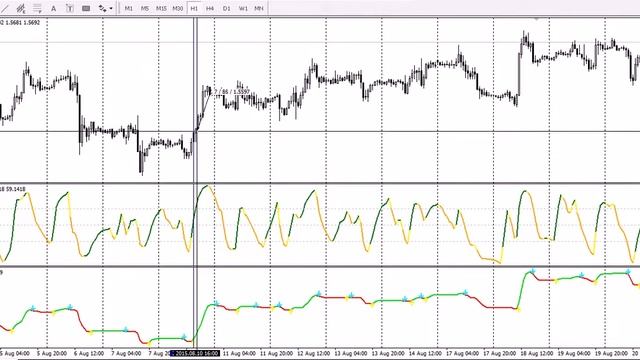Select the arrows objects tool
This screenshot has height=360, width=640.
tap(102, 8)
